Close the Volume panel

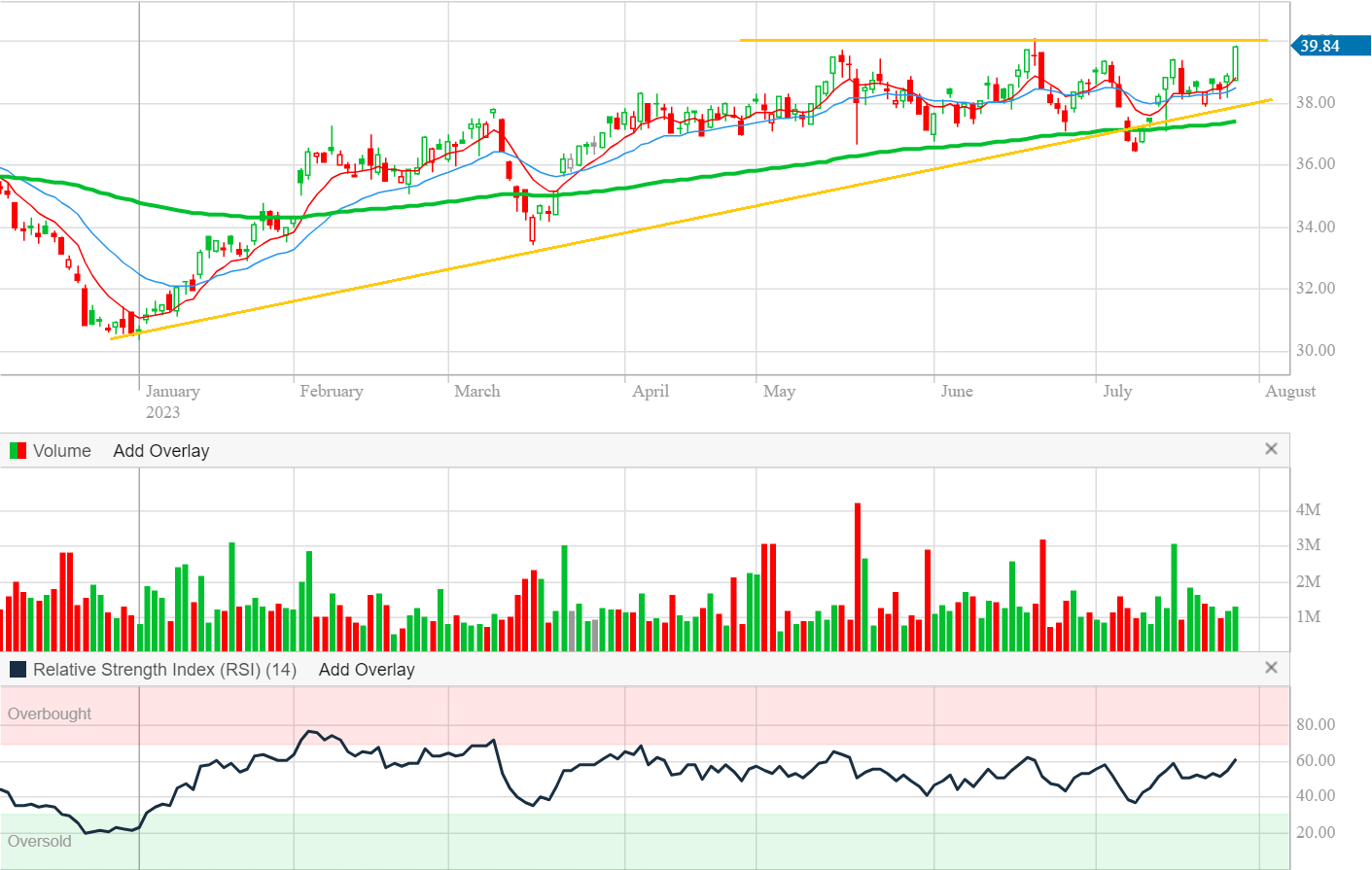(1270, 449)
